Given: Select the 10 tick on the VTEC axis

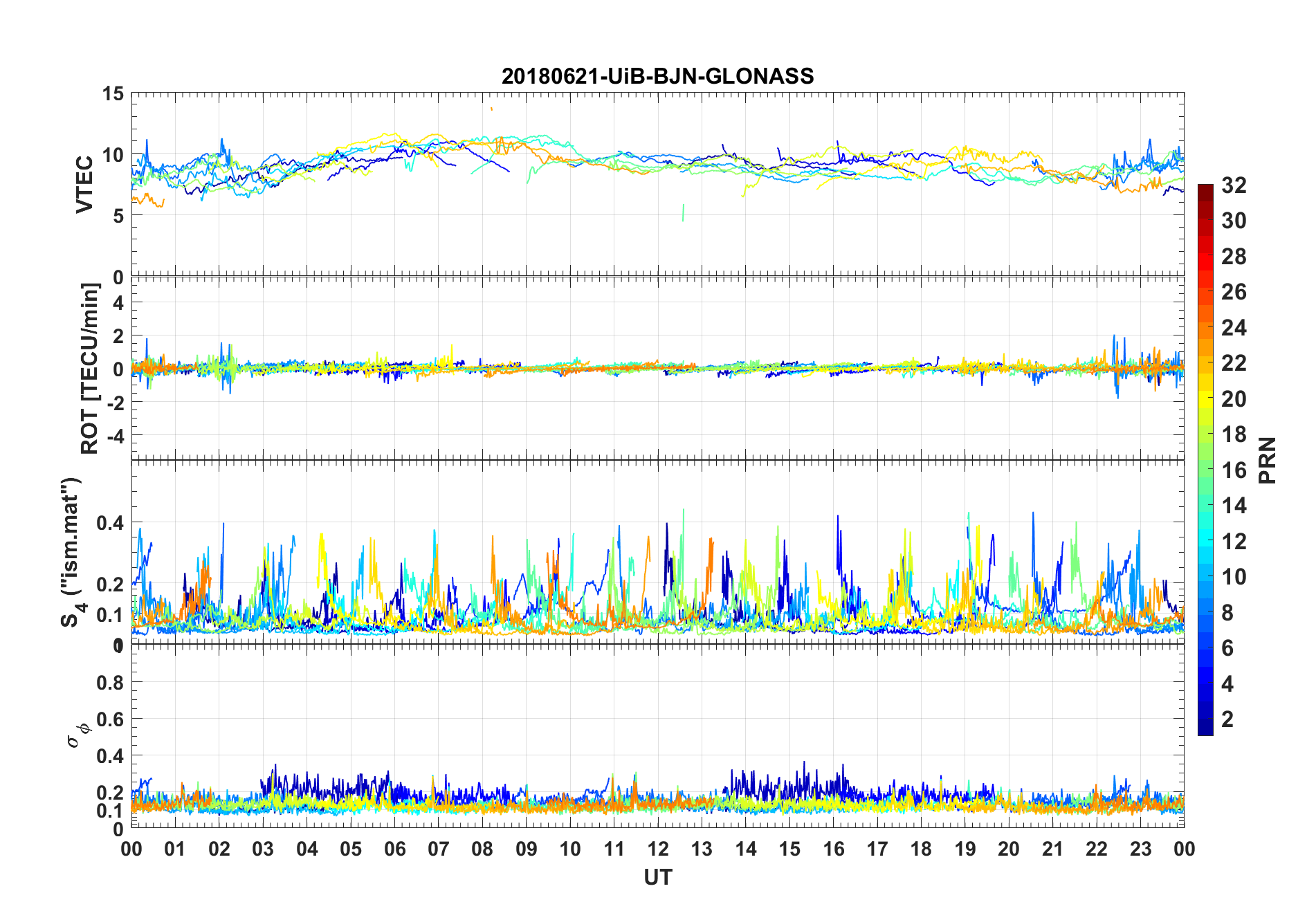Looking at the screenshot, I should point(113,155).
